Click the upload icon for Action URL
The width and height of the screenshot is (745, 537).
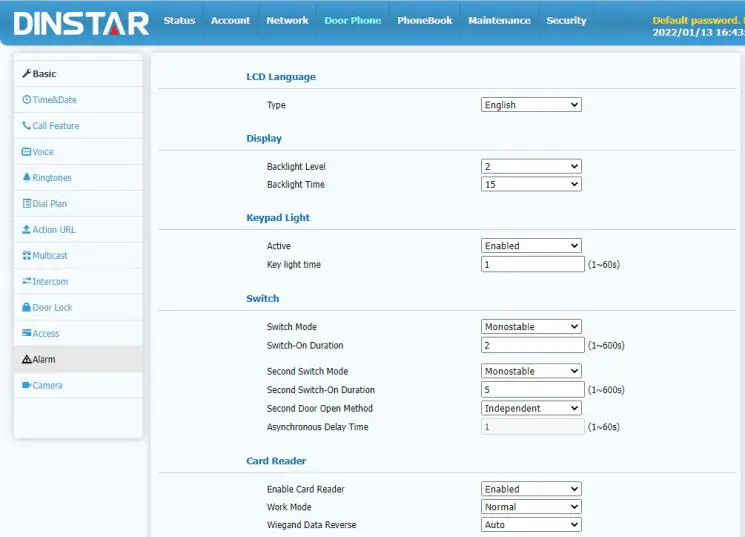pyautogui.click(x=26, y=230)
